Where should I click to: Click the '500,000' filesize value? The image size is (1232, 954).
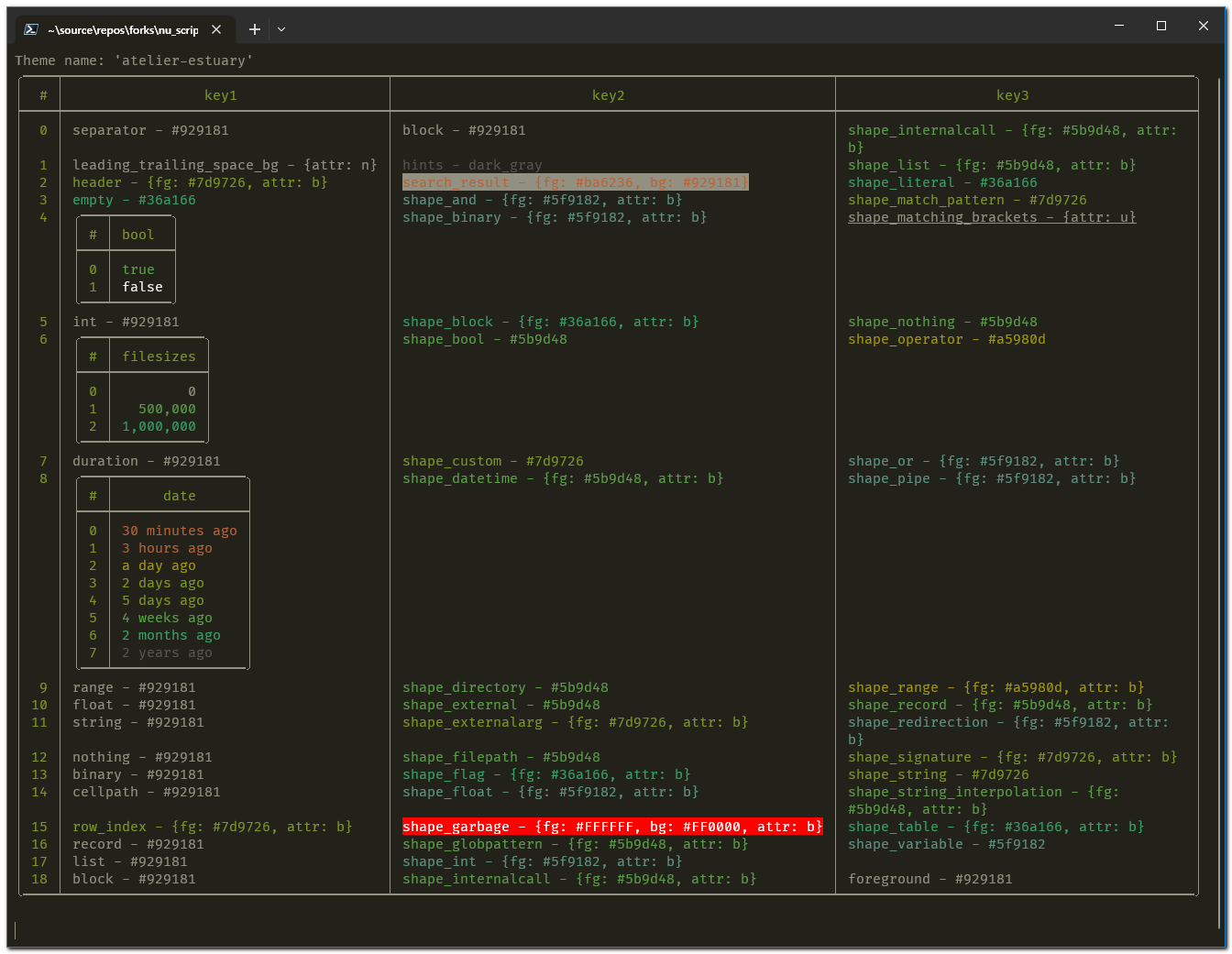click(x=167, y=409)
